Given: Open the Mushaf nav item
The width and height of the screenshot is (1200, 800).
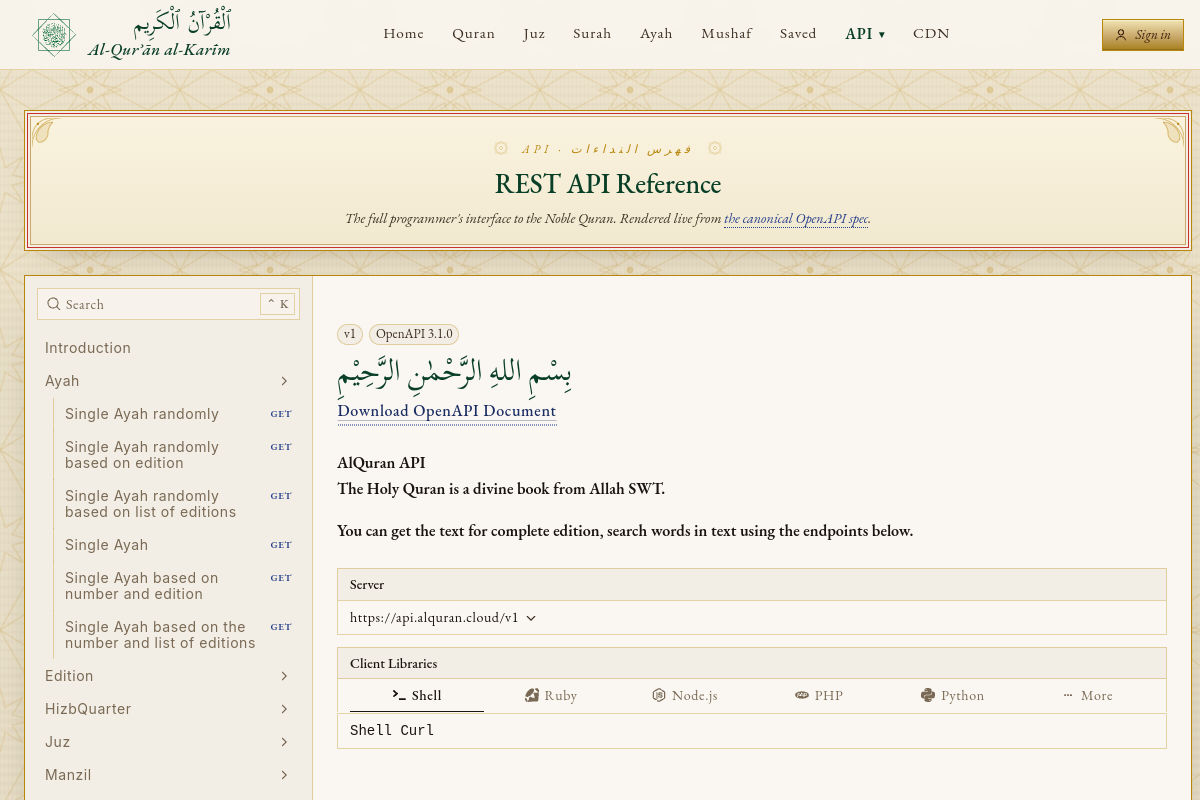Looking at the screenshot, I should pyautogui.click(x=726, y=34).
